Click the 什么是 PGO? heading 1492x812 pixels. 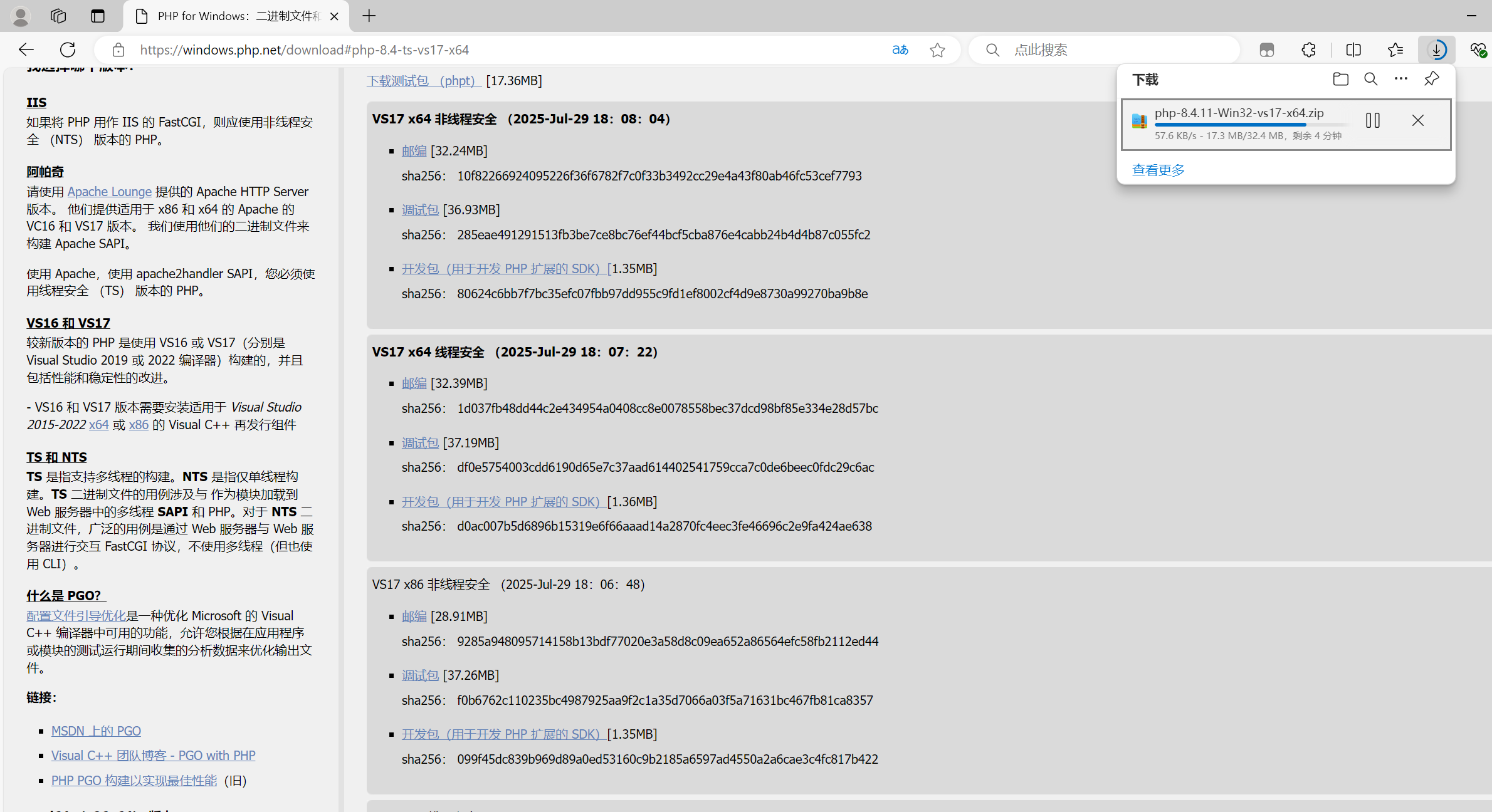click(66, 596)
